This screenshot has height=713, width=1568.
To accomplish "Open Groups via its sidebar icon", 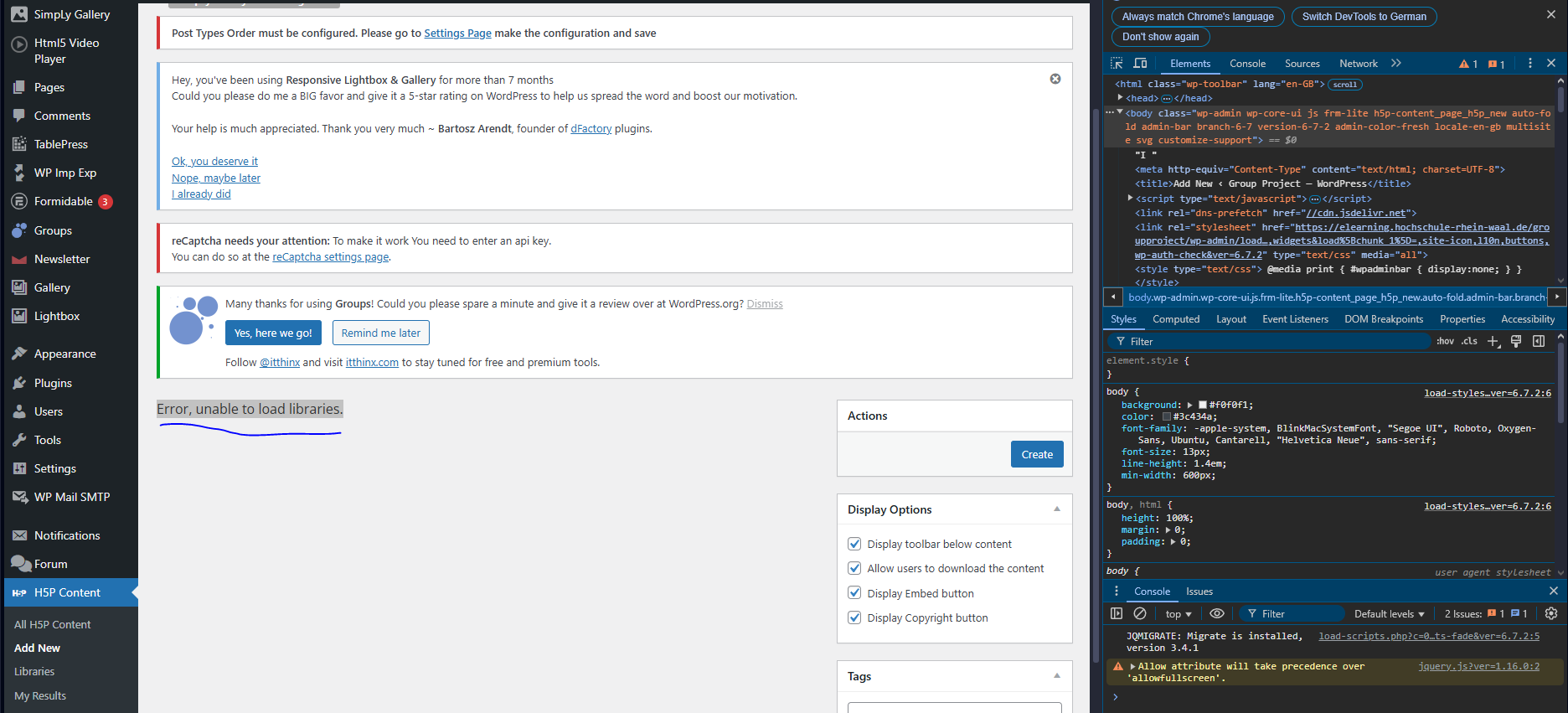I will tap(19, 230).
